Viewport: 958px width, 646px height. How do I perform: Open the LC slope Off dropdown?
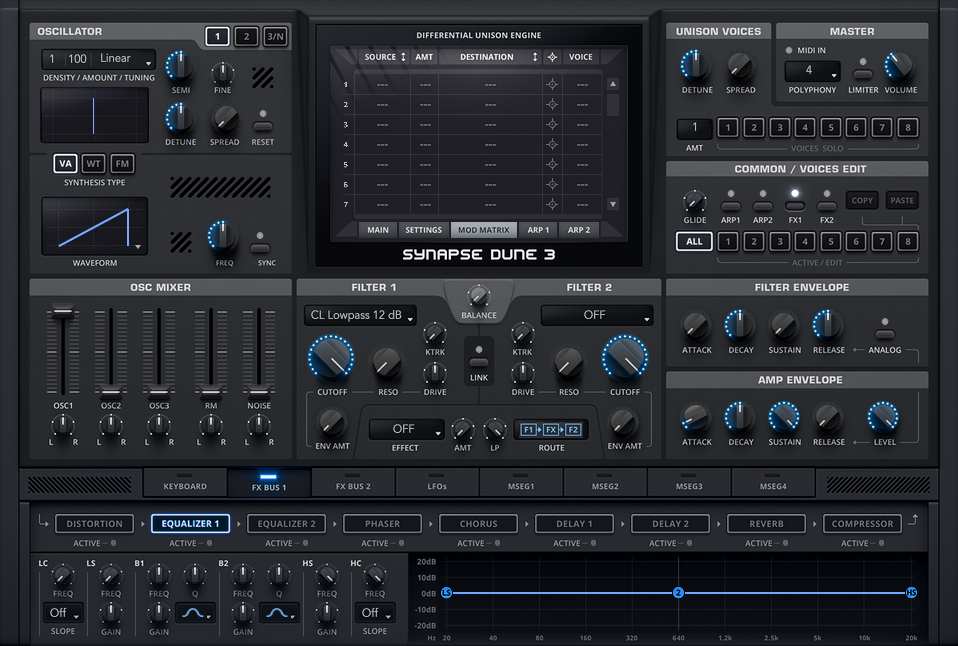[63, 613]
